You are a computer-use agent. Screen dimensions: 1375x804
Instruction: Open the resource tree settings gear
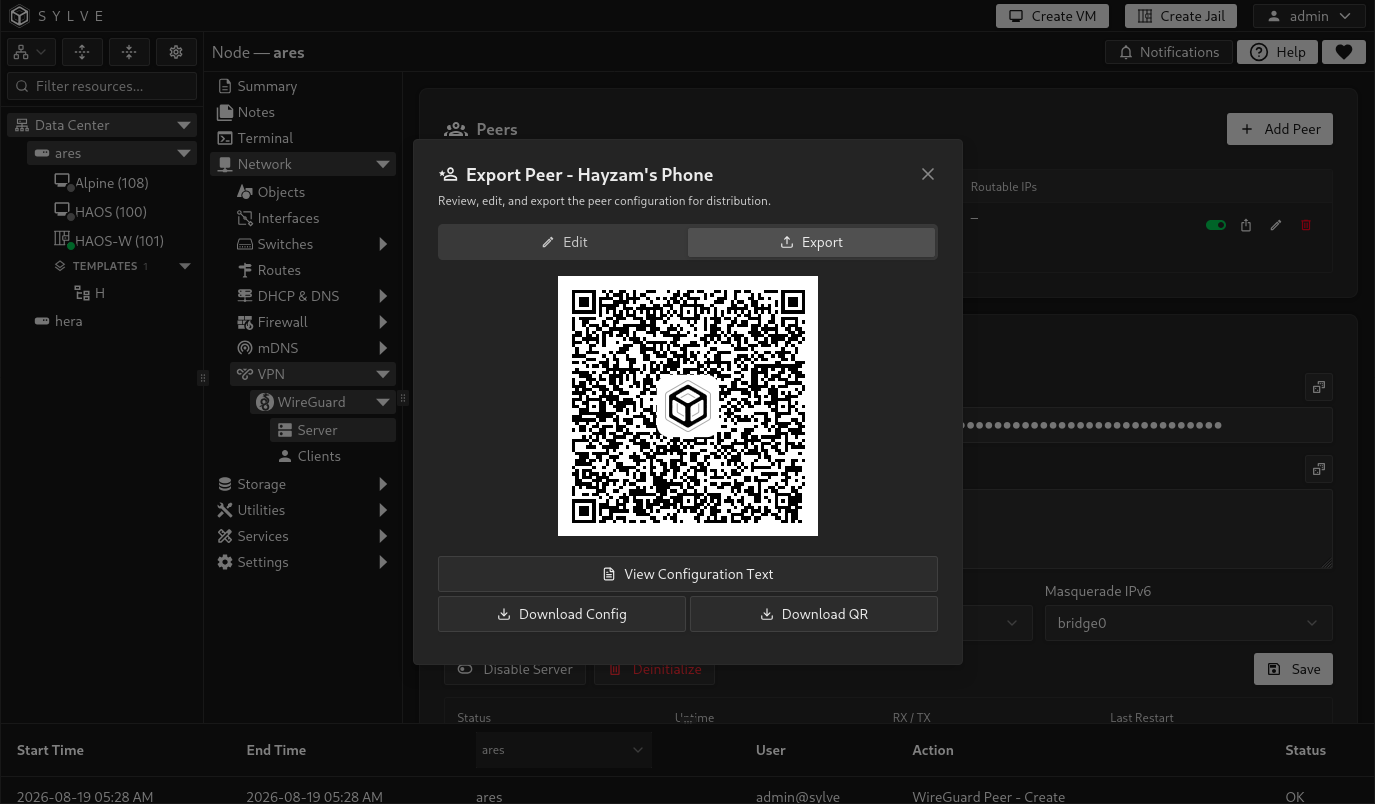176,52
